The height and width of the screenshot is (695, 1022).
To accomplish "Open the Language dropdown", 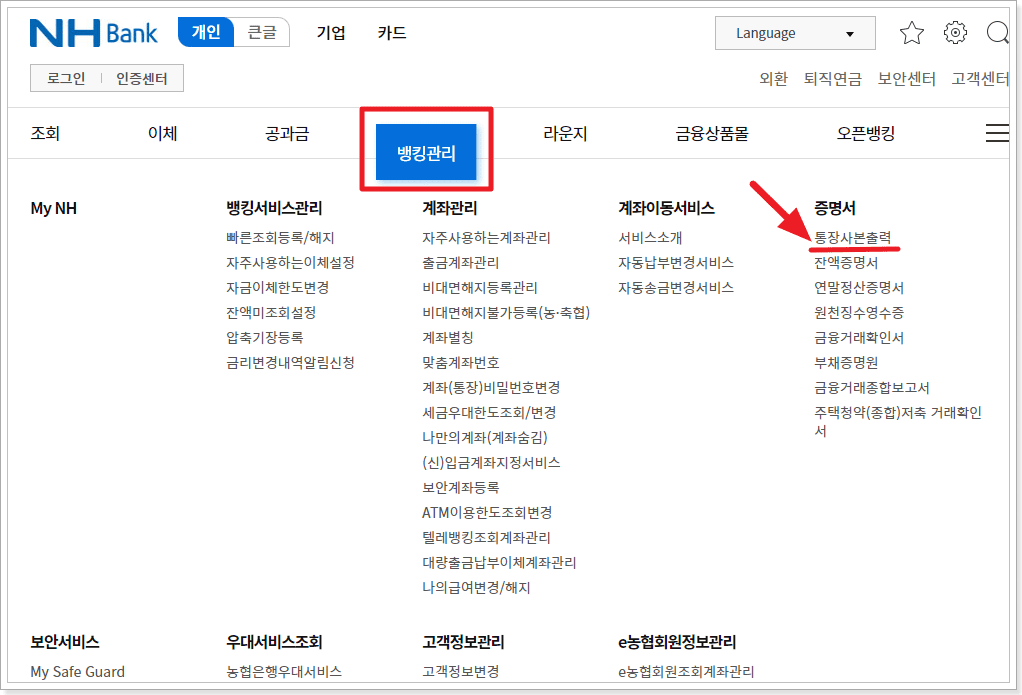I will (x=794, y=33).
